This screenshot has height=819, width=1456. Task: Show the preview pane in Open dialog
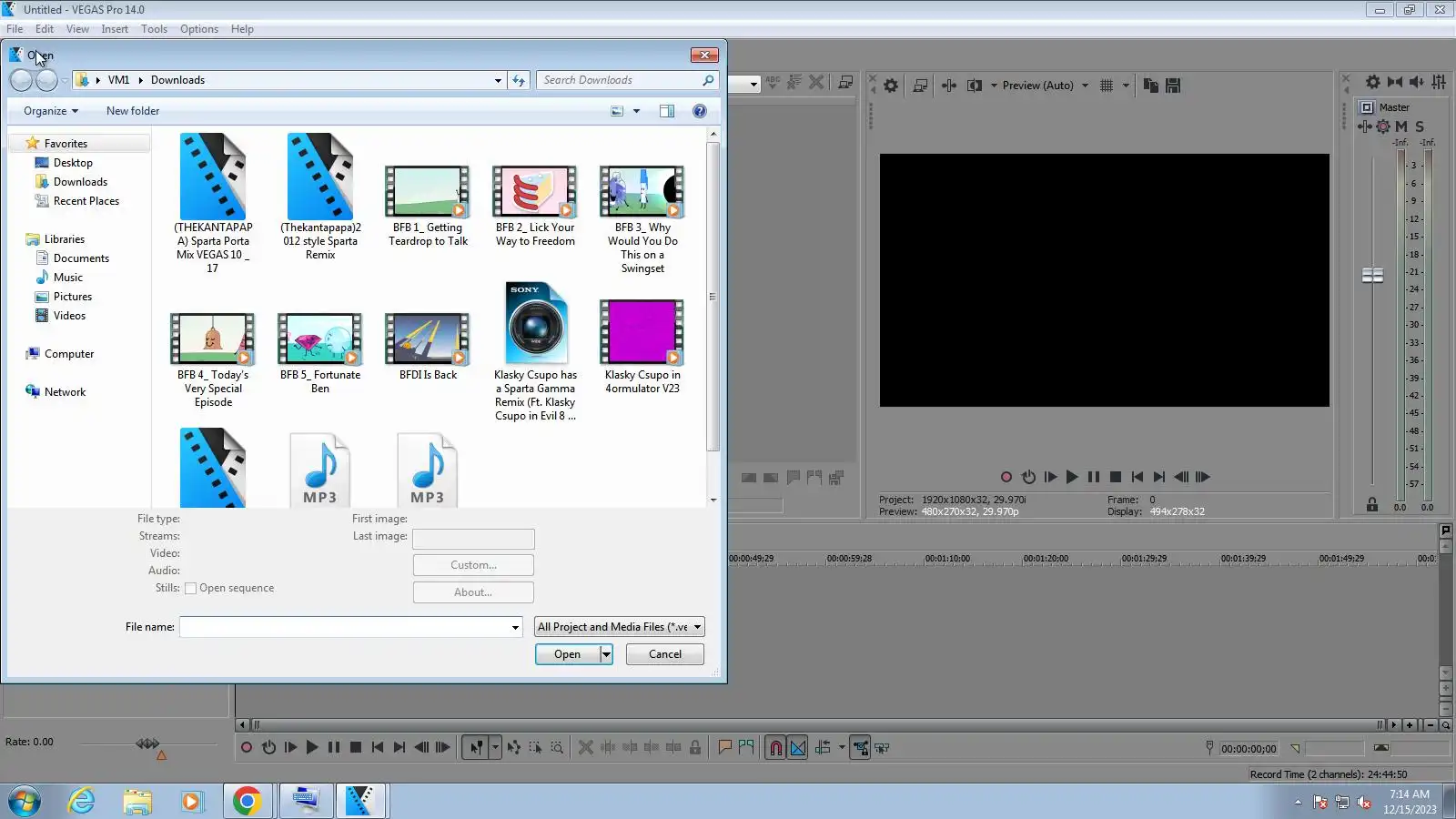pos(667,111)
